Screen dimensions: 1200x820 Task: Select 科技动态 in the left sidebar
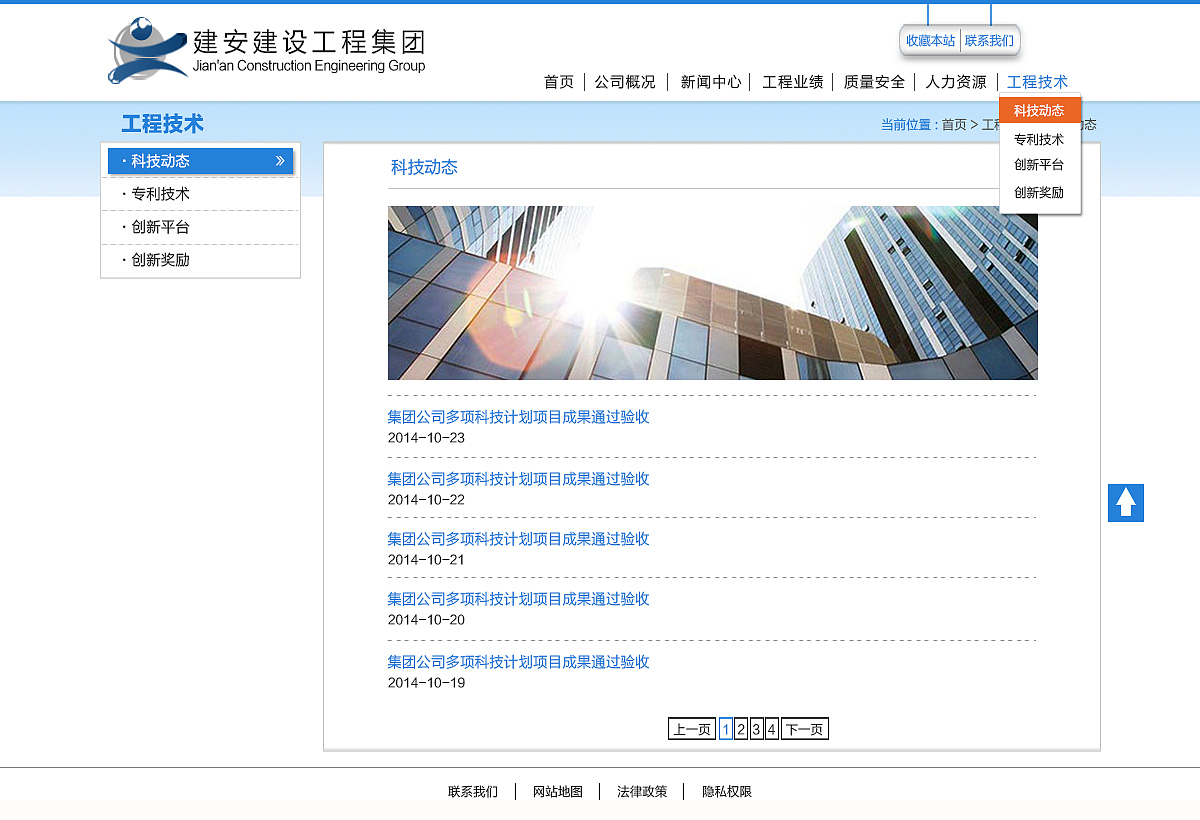point(160,160)
